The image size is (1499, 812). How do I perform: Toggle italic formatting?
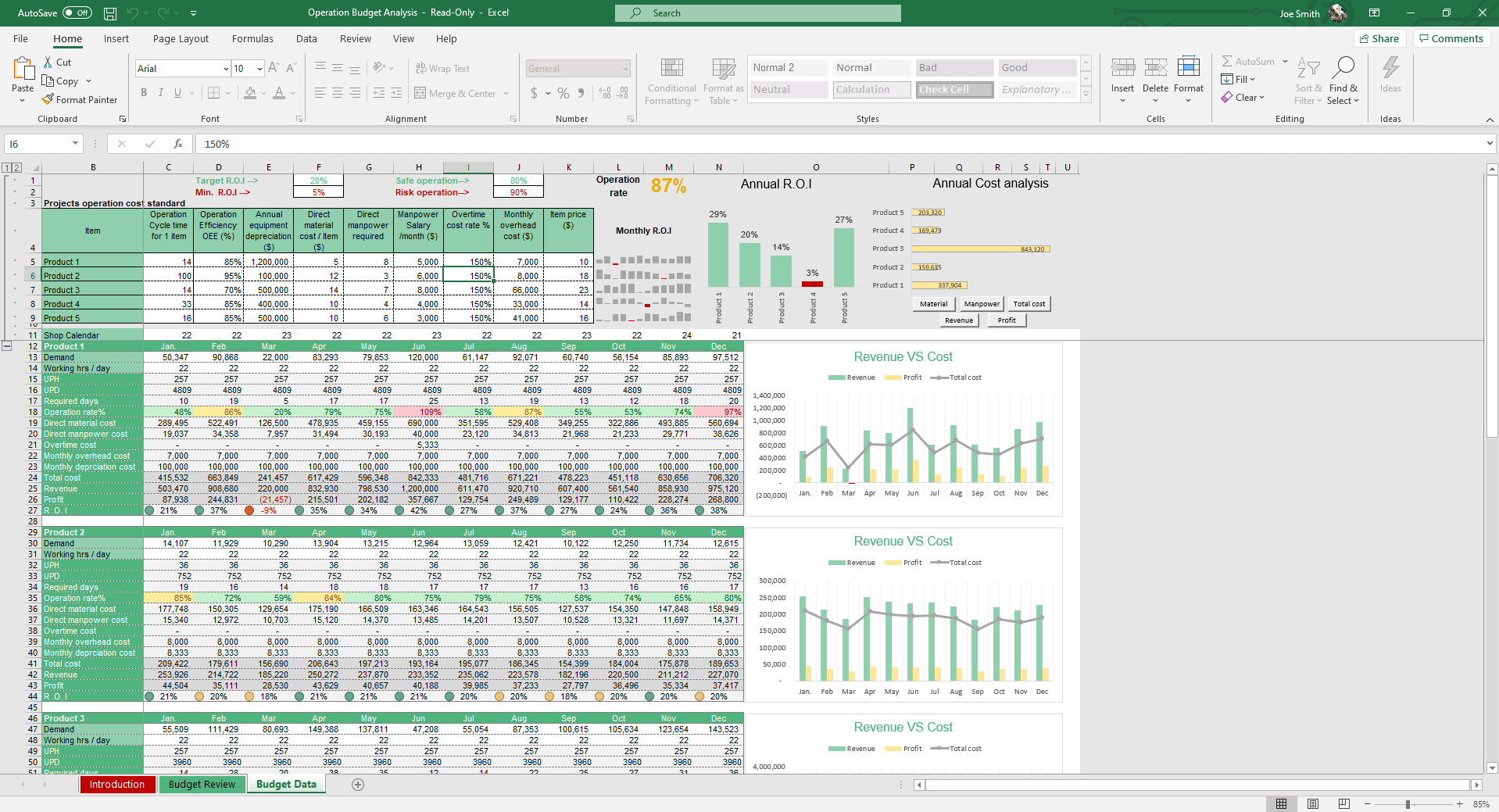160,92
